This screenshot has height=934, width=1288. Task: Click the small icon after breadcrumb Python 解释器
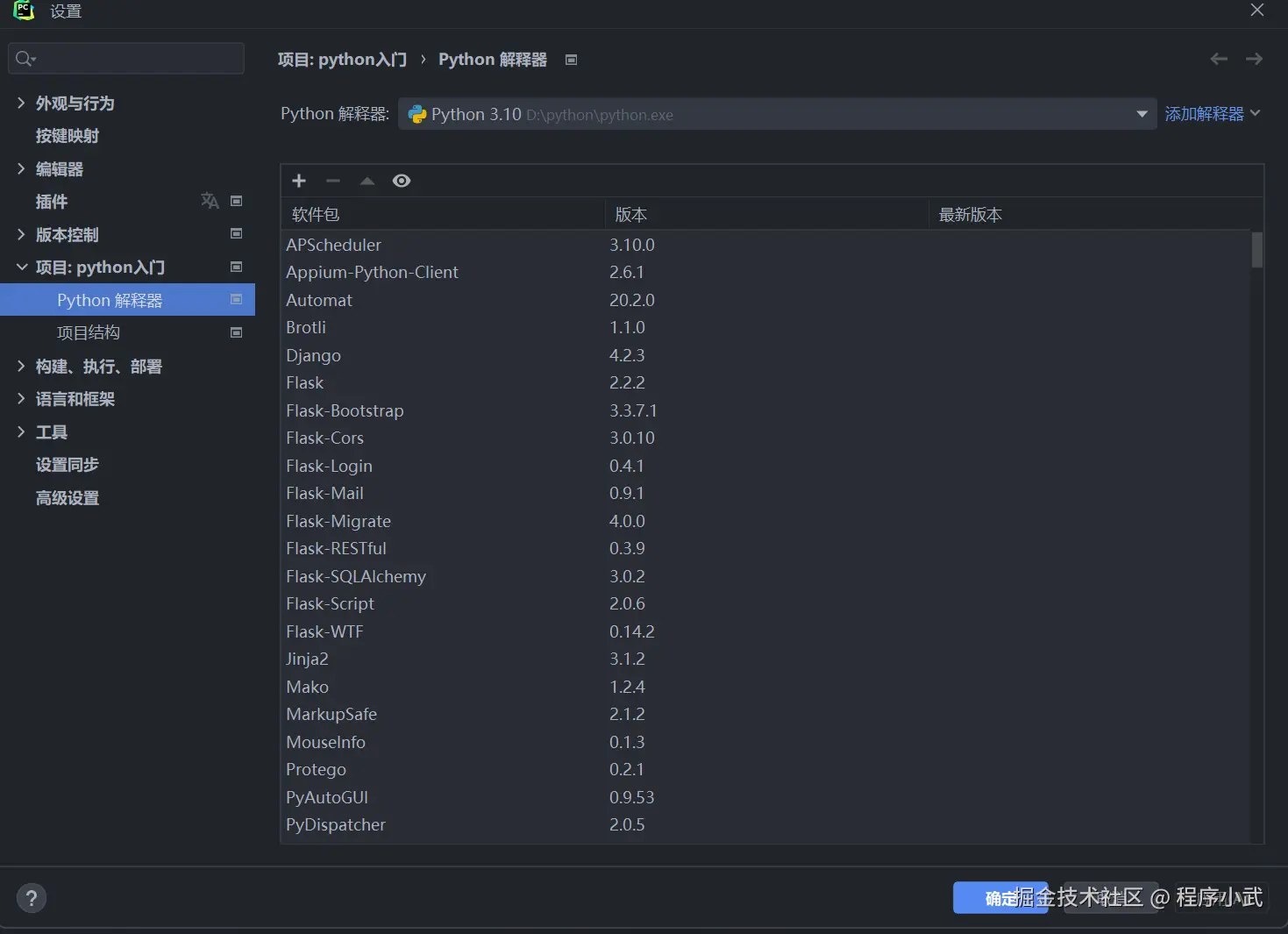[x=571, y=60]
